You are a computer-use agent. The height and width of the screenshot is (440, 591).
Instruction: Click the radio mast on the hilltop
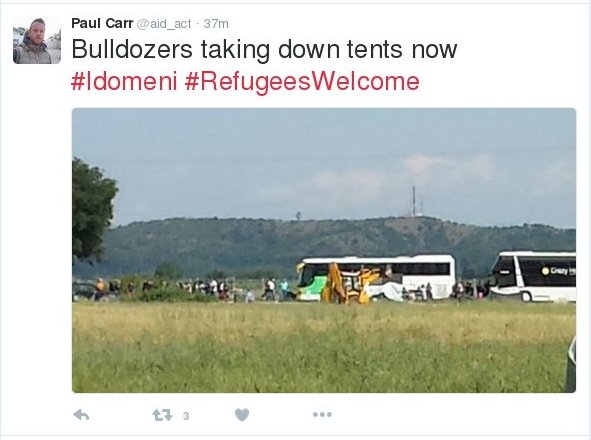coord(413,201)
